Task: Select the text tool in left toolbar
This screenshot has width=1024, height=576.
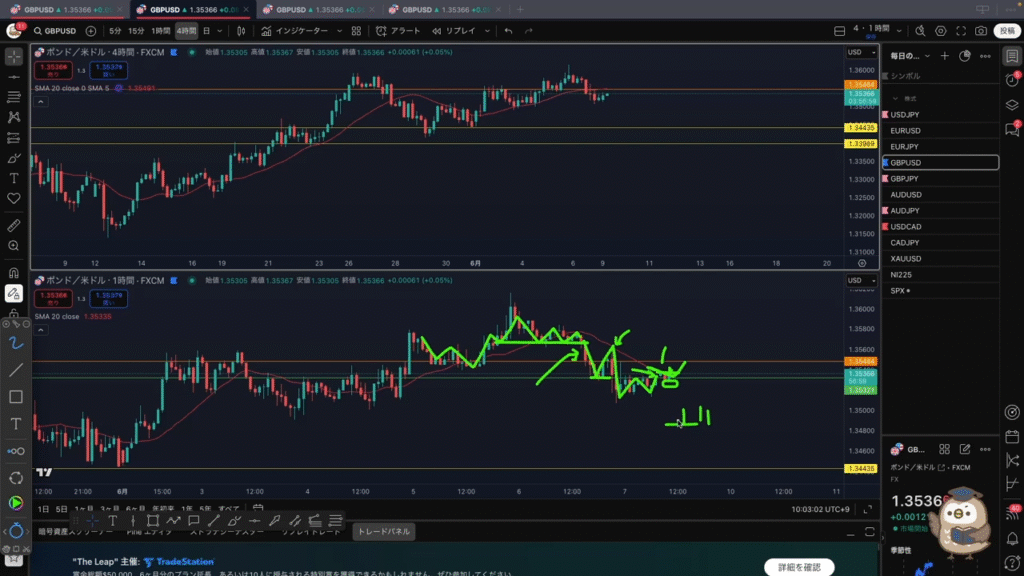Action: coord(14,178)
